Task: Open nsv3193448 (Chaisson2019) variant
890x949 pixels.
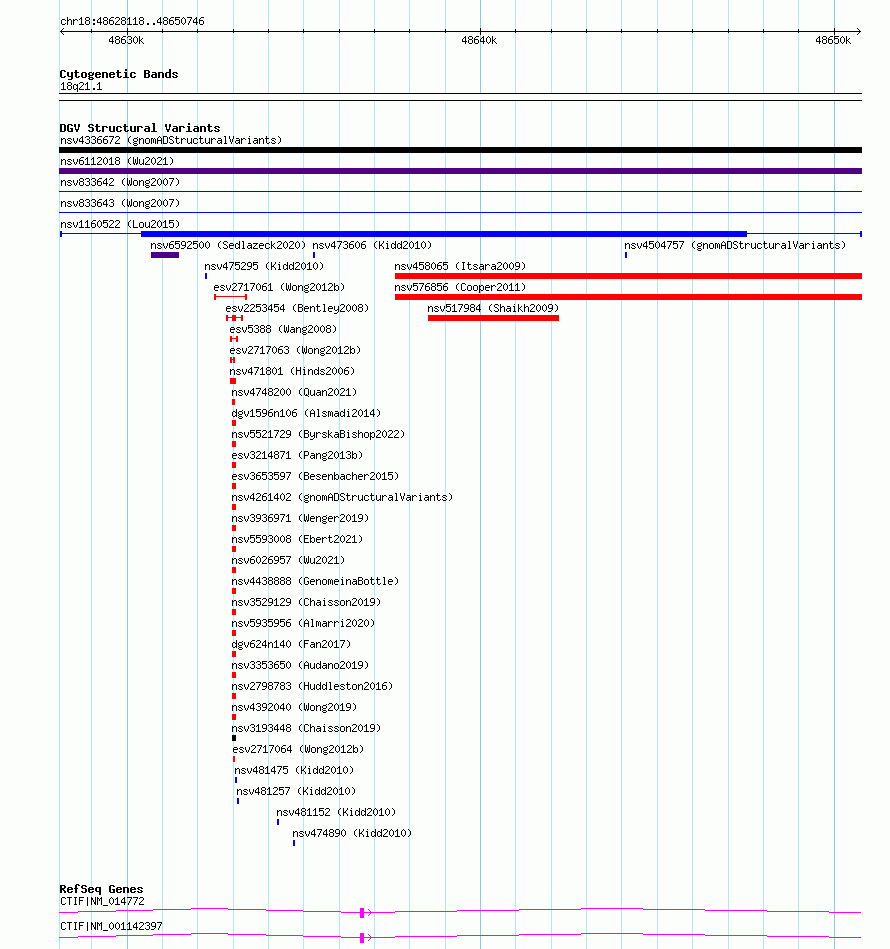Action: tap(306, 728)
